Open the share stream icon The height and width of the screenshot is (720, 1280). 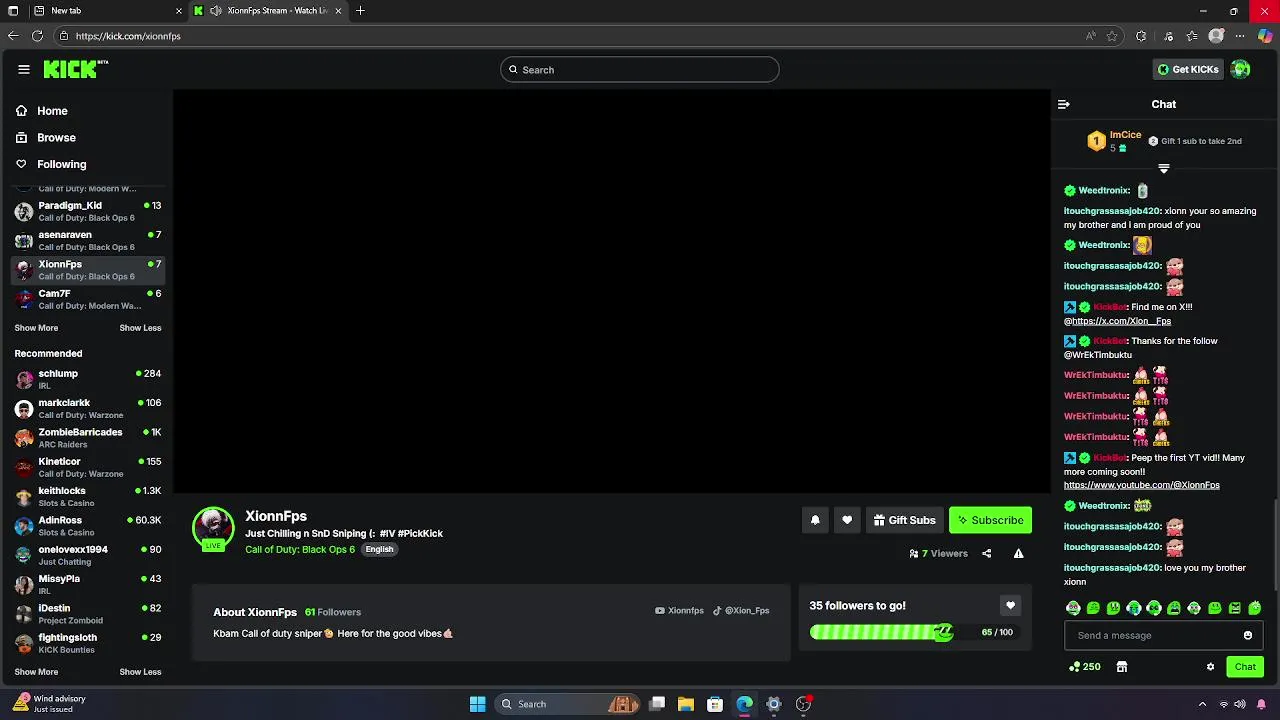click(986, 553)
